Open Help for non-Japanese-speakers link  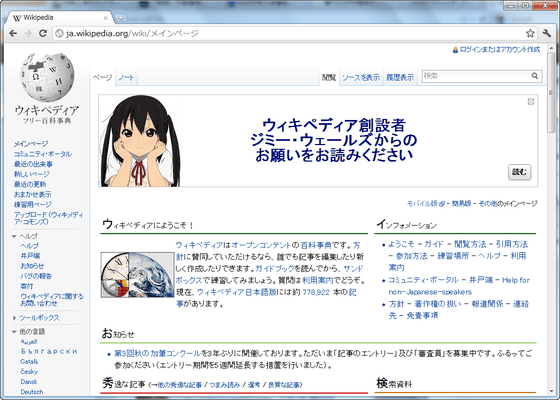point(459,286)
